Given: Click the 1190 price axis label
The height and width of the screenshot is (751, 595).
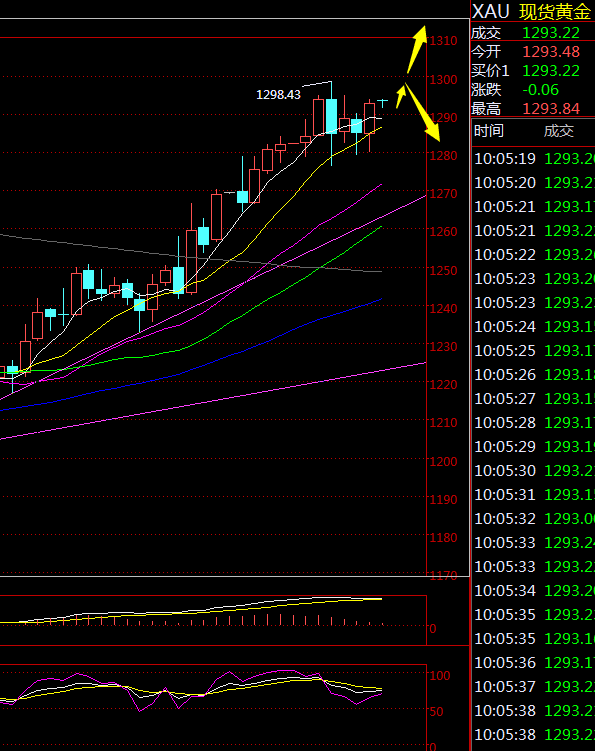Looking at the screenshot, I should [x=443, y=499].
